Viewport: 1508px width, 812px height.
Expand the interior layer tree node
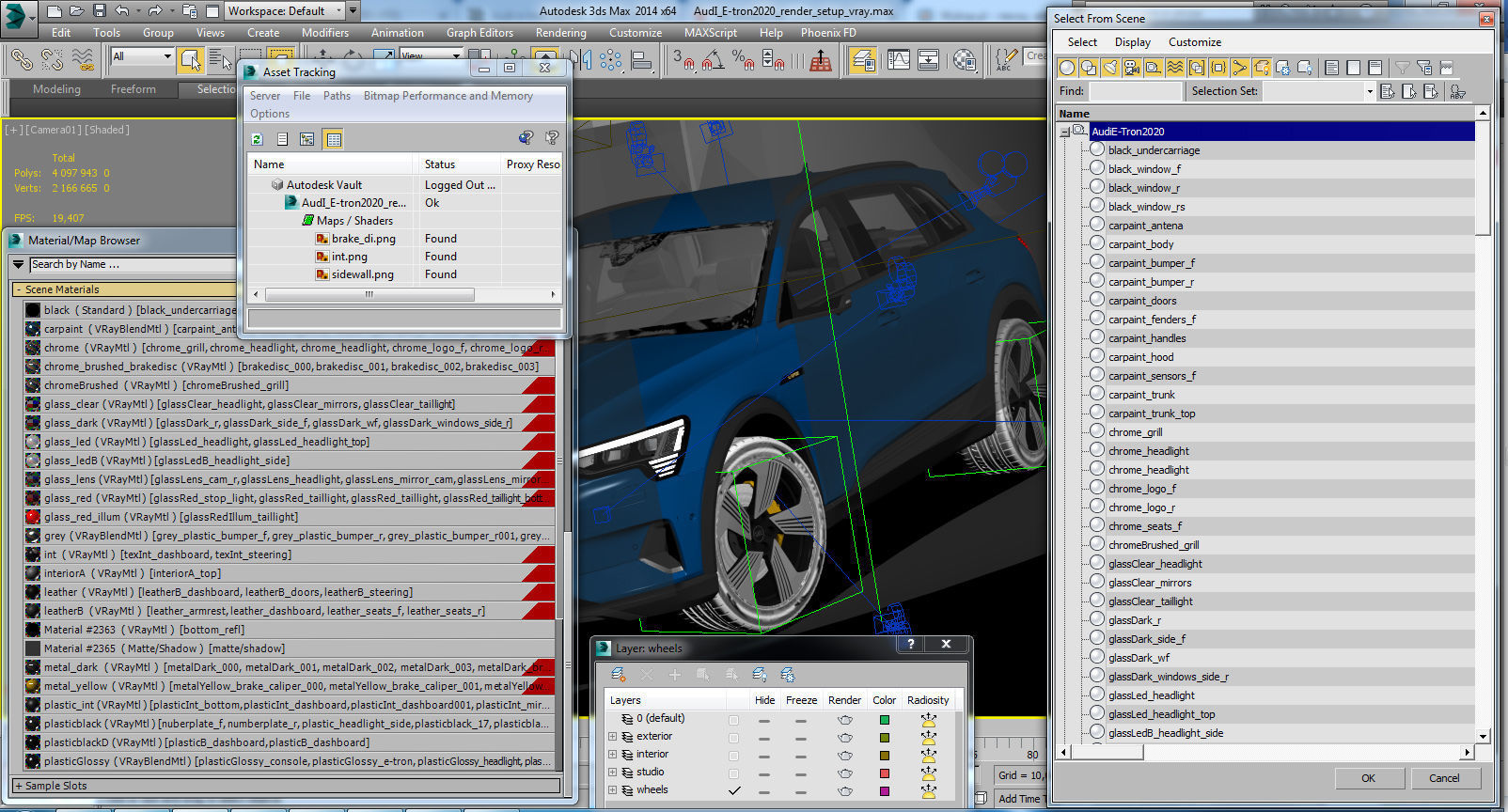(x=613, y=754)
